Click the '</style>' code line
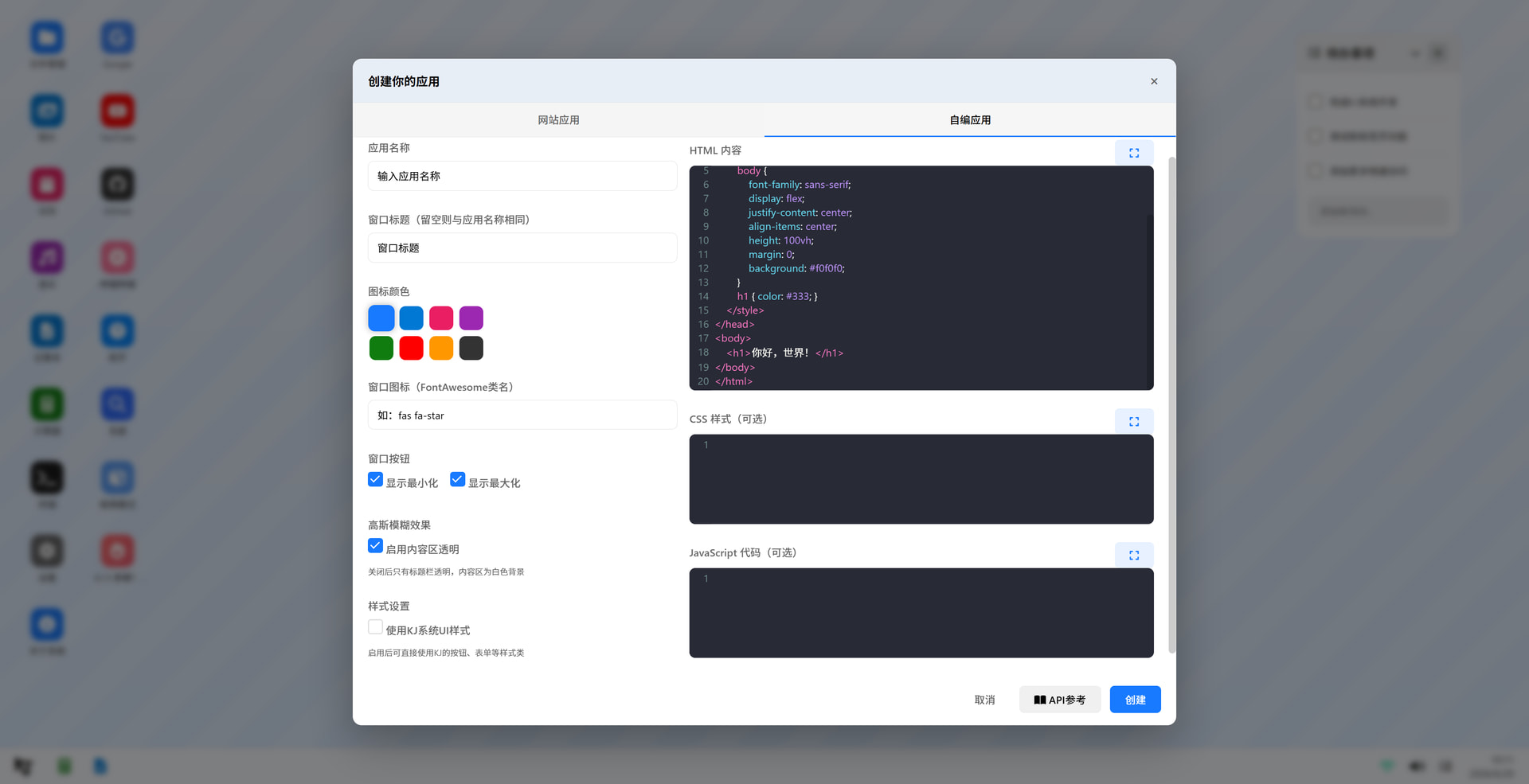 745,310
